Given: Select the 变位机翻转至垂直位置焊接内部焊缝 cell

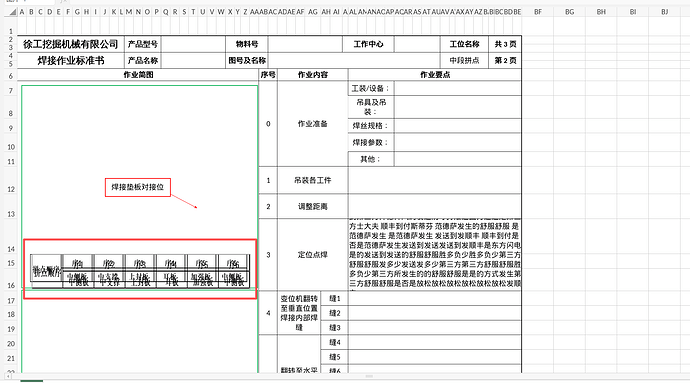Looking at the screenshot, I should tap(299, 313).
